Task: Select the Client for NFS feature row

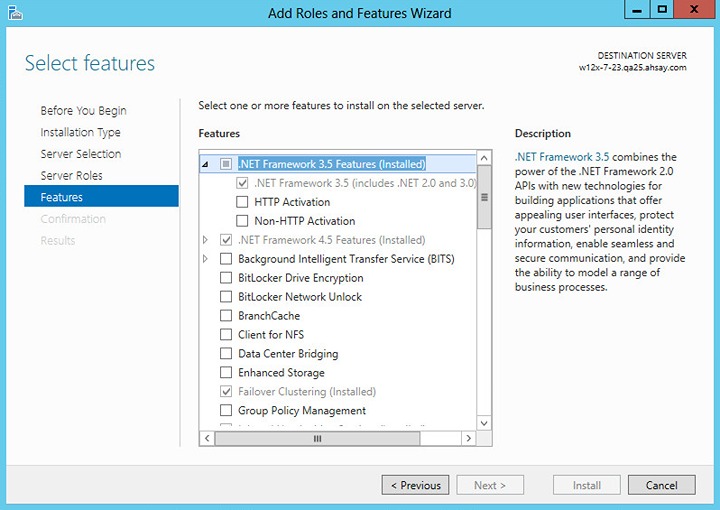Action: [x=271, y=335]
